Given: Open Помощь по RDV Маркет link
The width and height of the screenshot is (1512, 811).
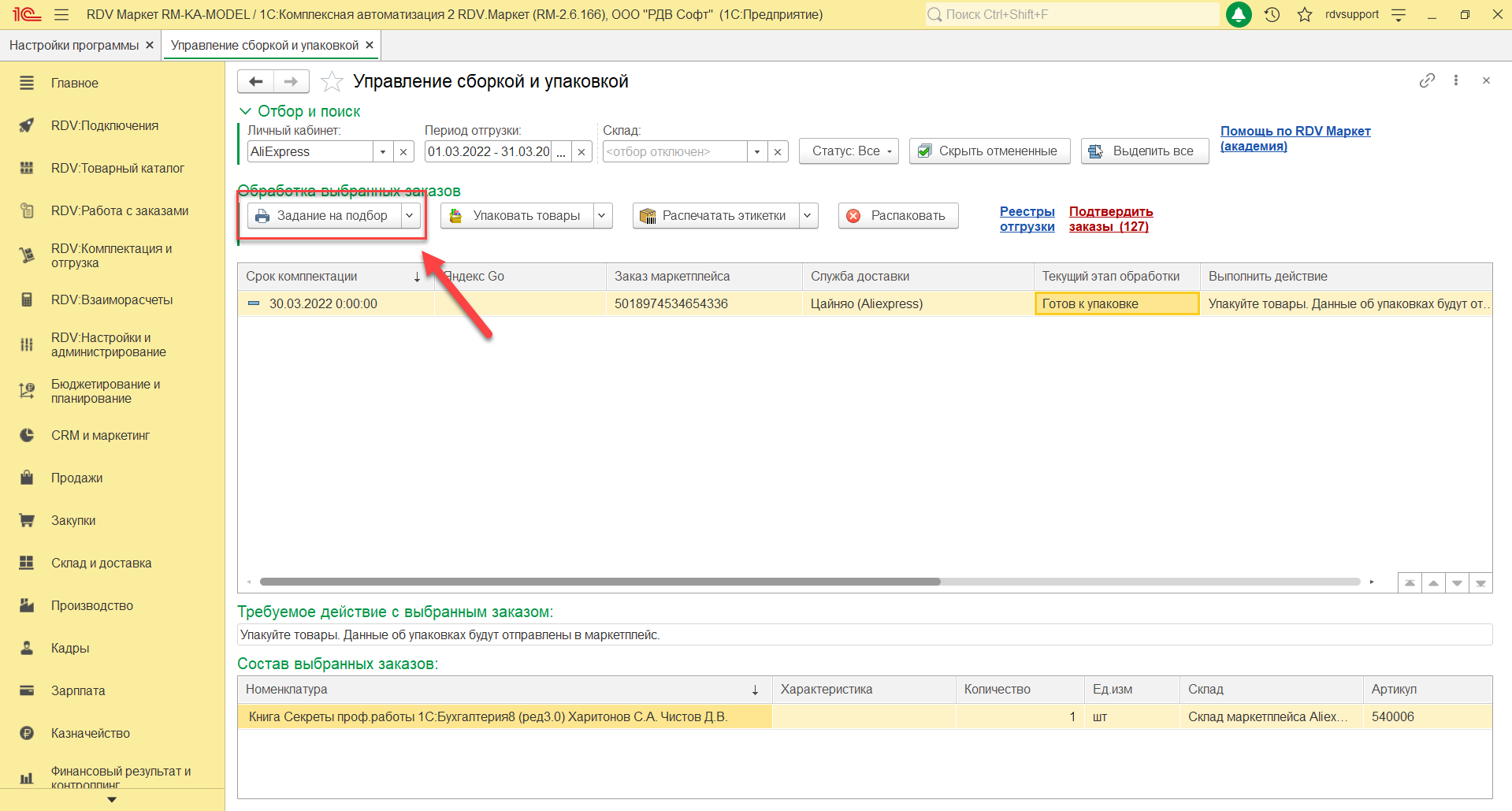Looking at the screenshot, I should click(x=1295, y=139).
